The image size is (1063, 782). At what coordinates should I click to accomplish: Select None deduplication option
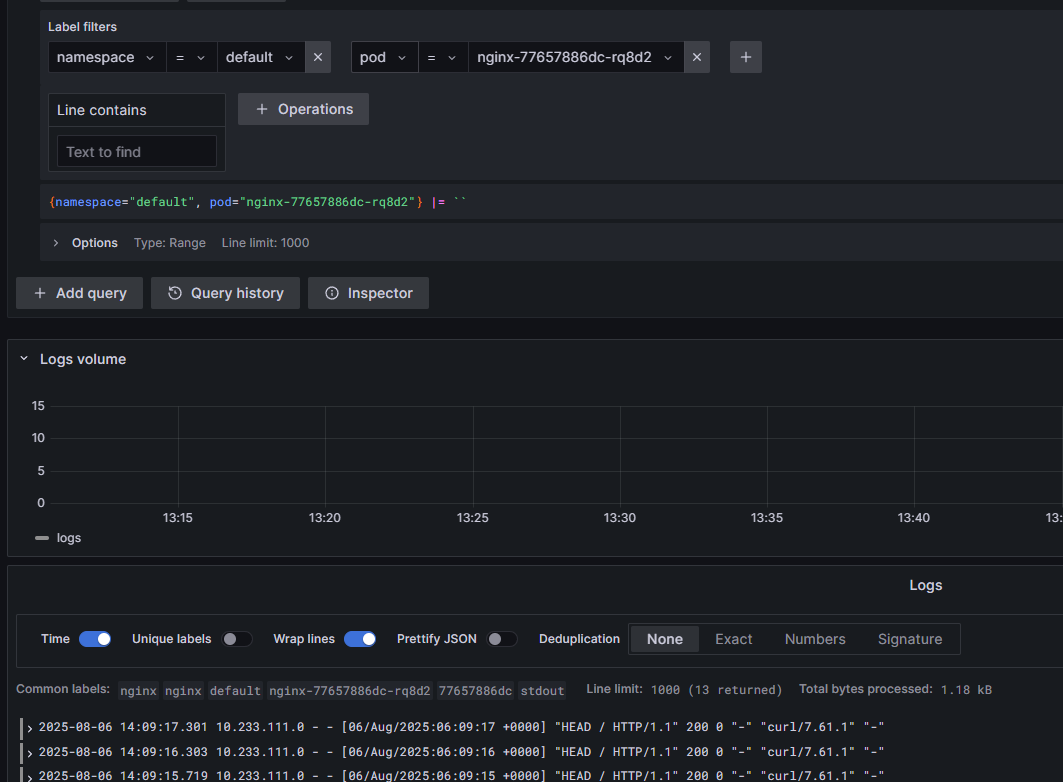click(x=664, y=639)
